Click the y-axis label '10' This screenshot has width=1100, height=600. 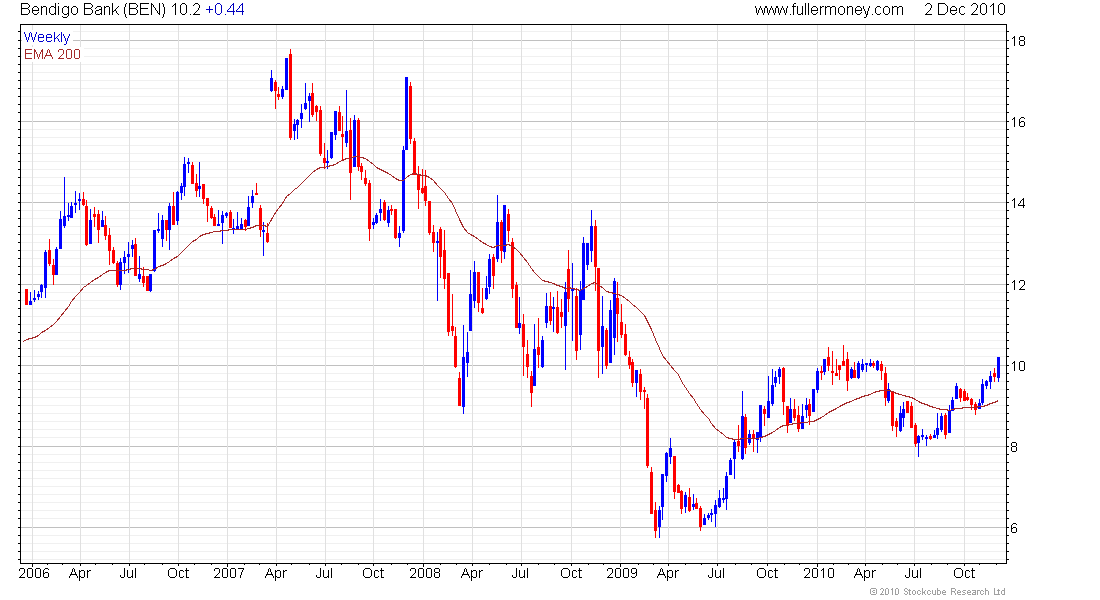click(x=1017, y=366)
